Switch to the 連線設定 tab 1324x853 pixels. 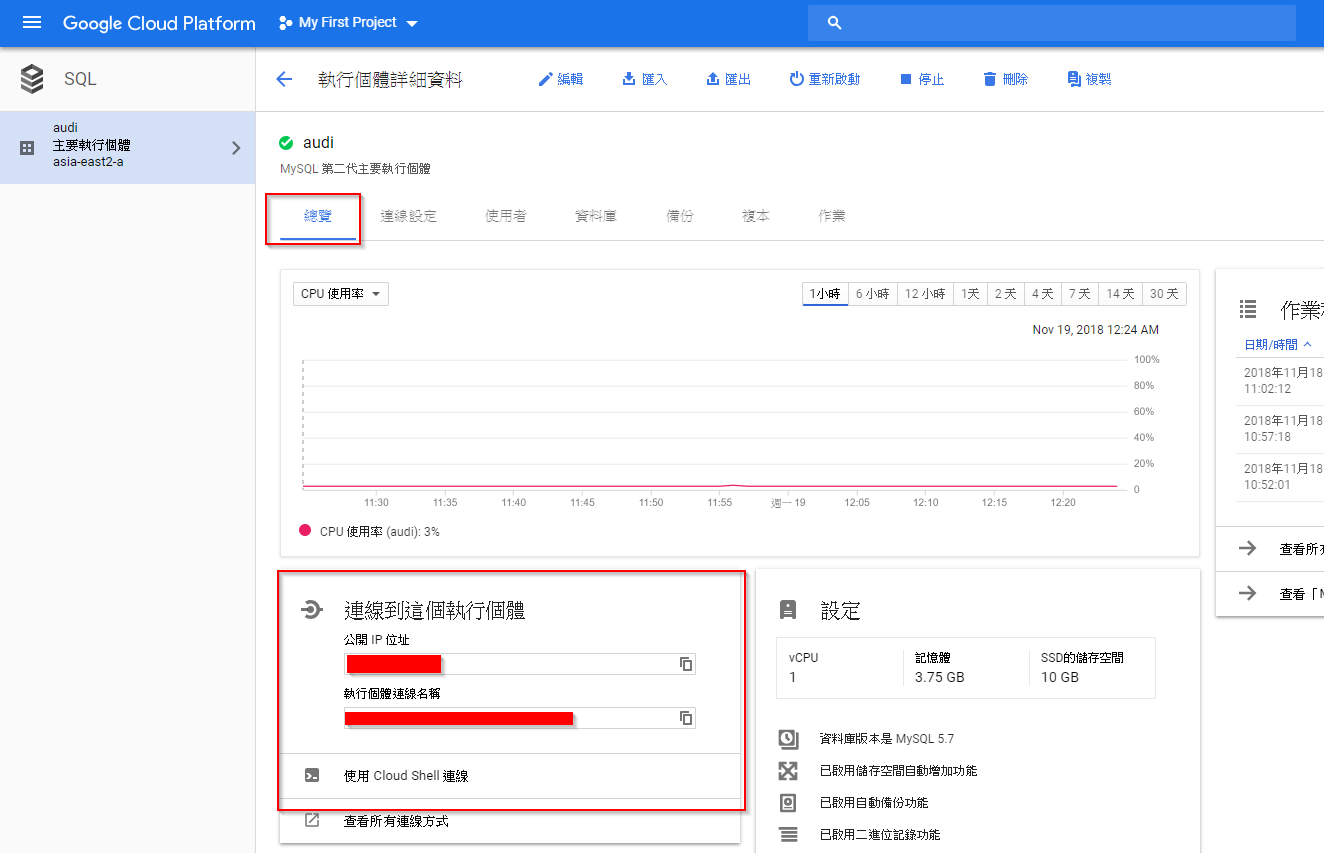(408, 215)
